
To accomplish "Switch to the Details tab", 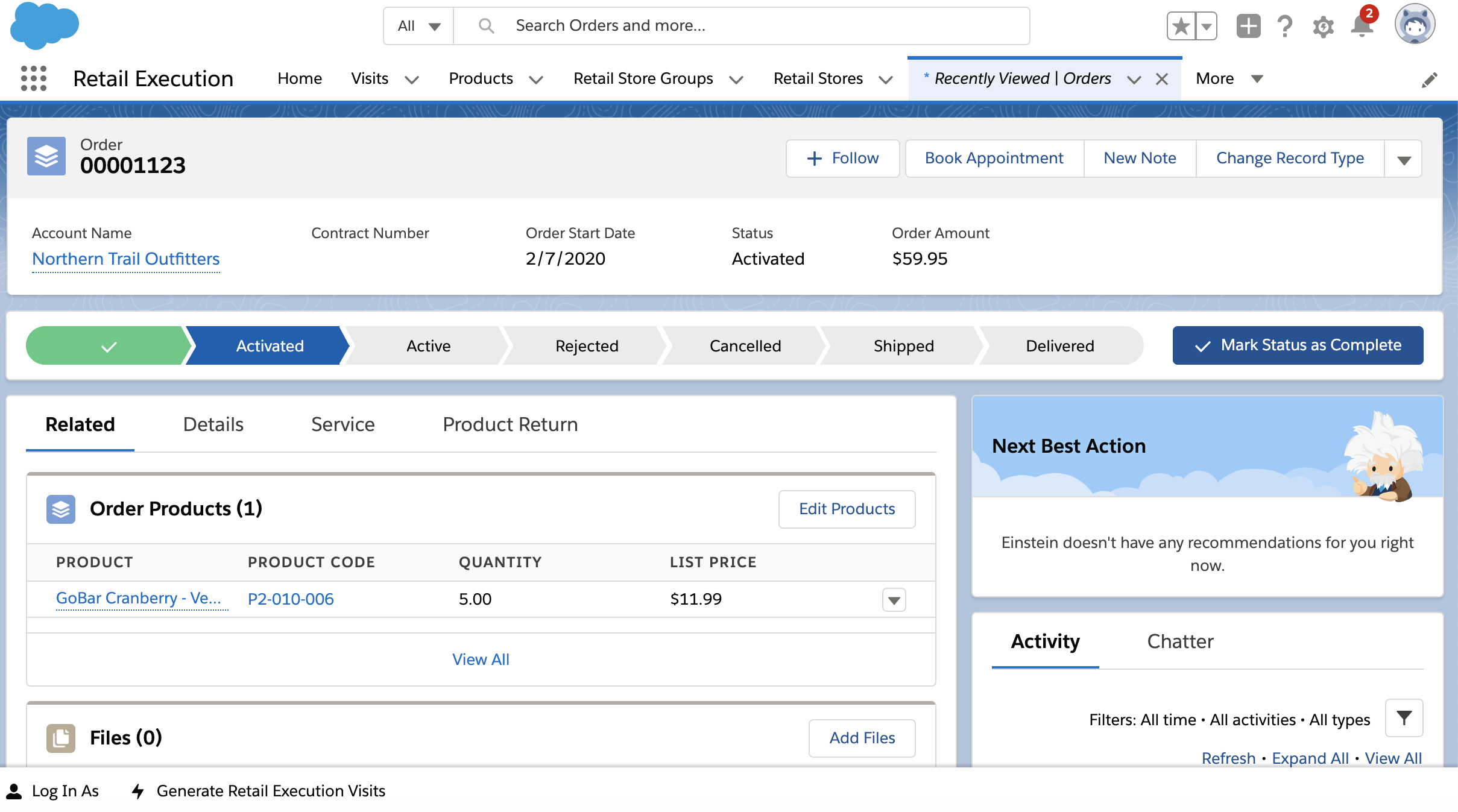I will pos(213,424).
